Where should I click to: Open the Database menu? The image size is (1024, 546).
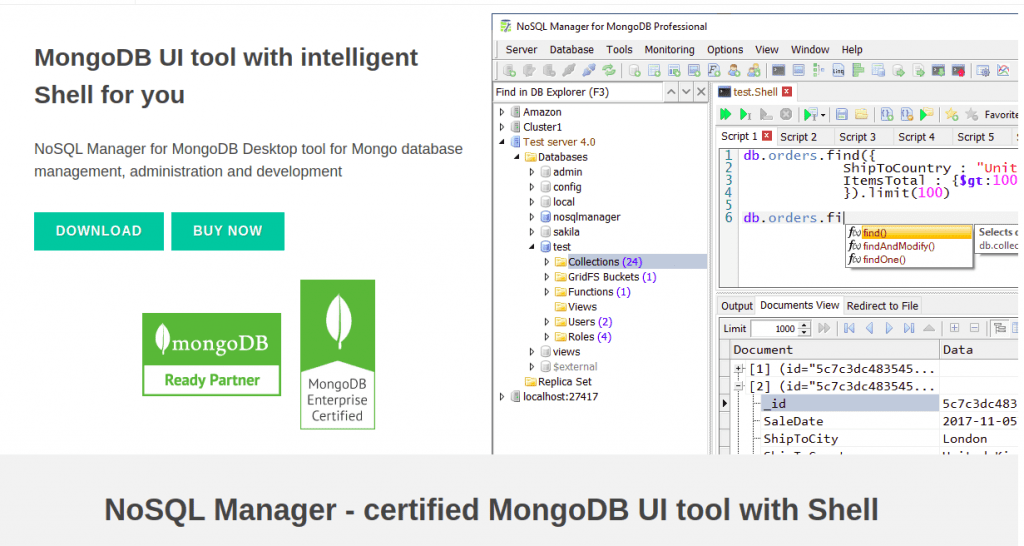[x=571, y=50]
